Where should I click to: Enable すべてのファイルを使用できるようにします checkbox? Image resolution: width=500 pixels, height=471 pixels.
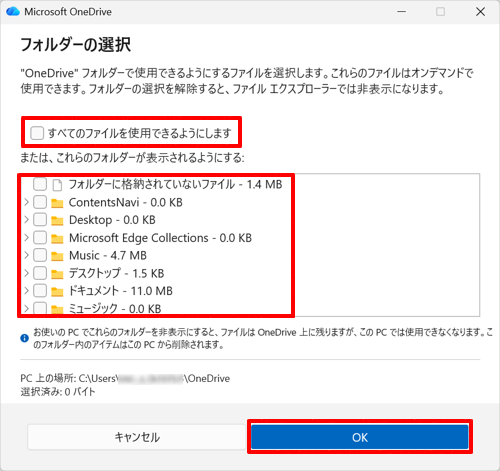click(37, 133)
